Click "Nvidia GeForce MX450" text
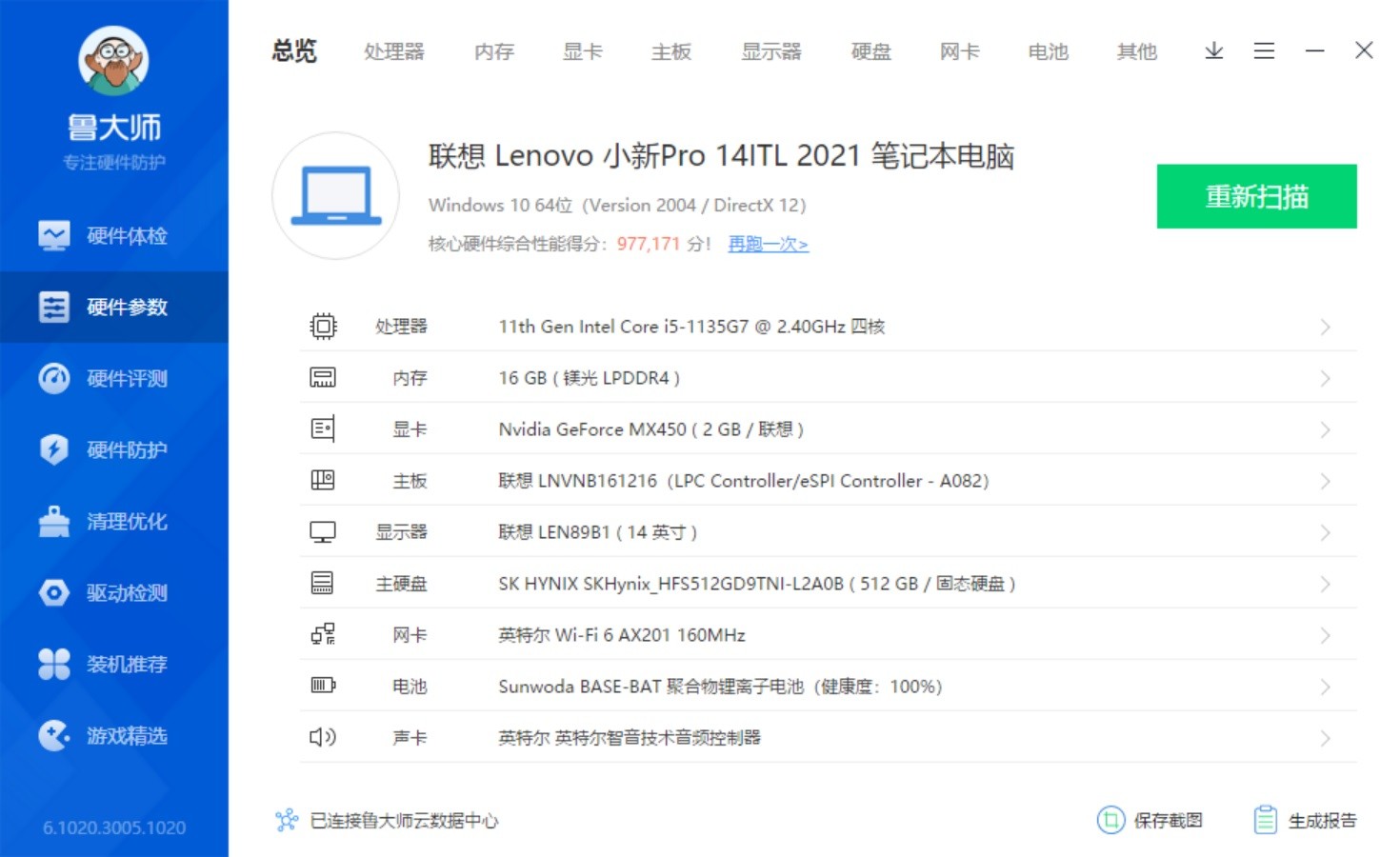The height and width of the screenshot is (857, 1400). click(592, 429)
